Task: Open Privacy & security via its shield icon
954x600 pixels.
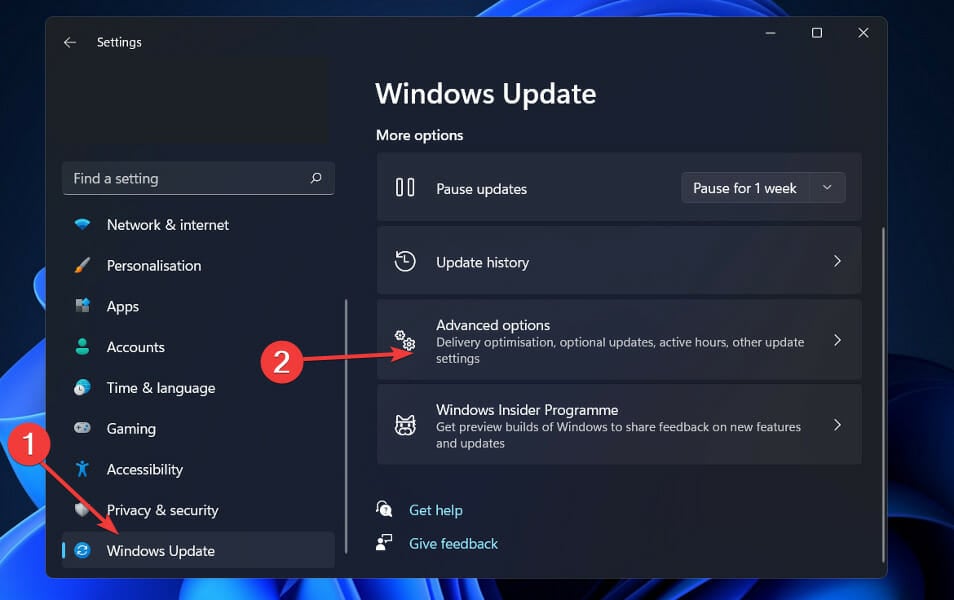Action: tap(82, 510)
